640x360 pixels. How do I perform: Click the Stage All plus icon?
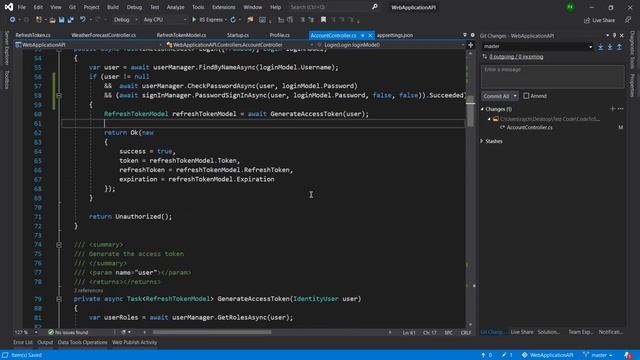612,109
